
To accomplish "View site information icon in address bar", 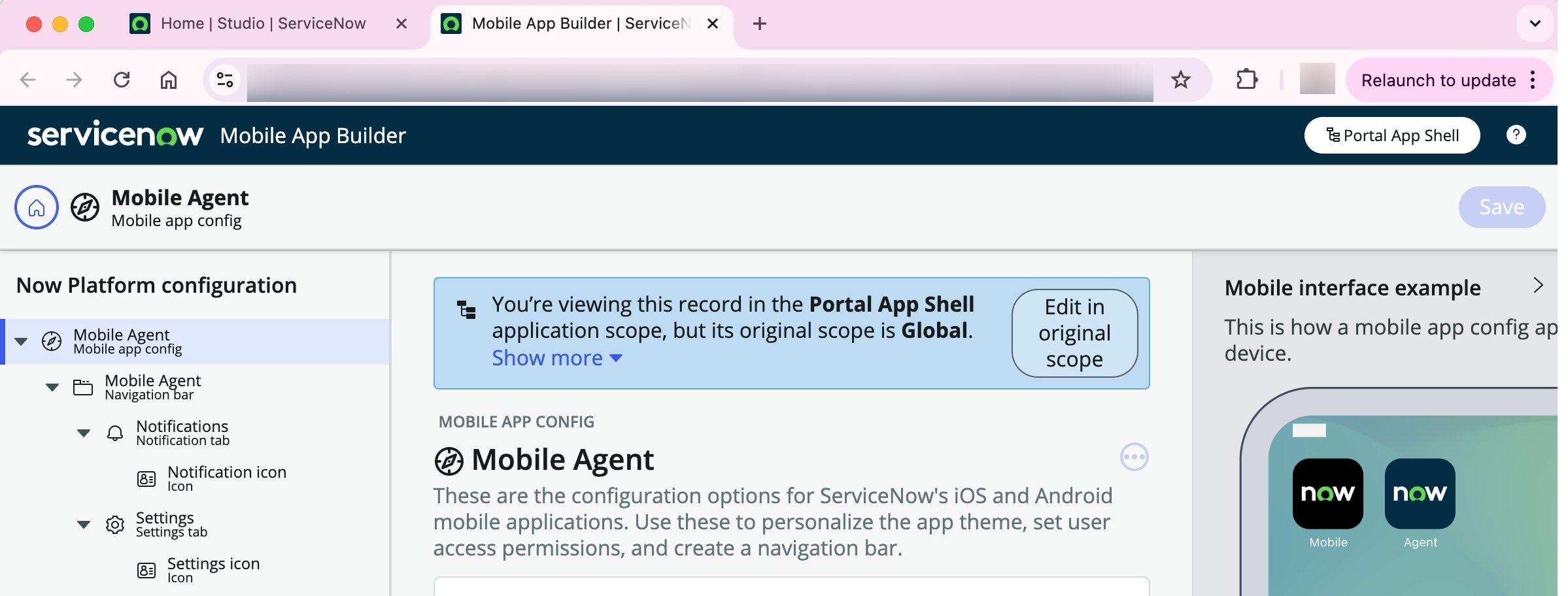I will click(x=225, y=80).
